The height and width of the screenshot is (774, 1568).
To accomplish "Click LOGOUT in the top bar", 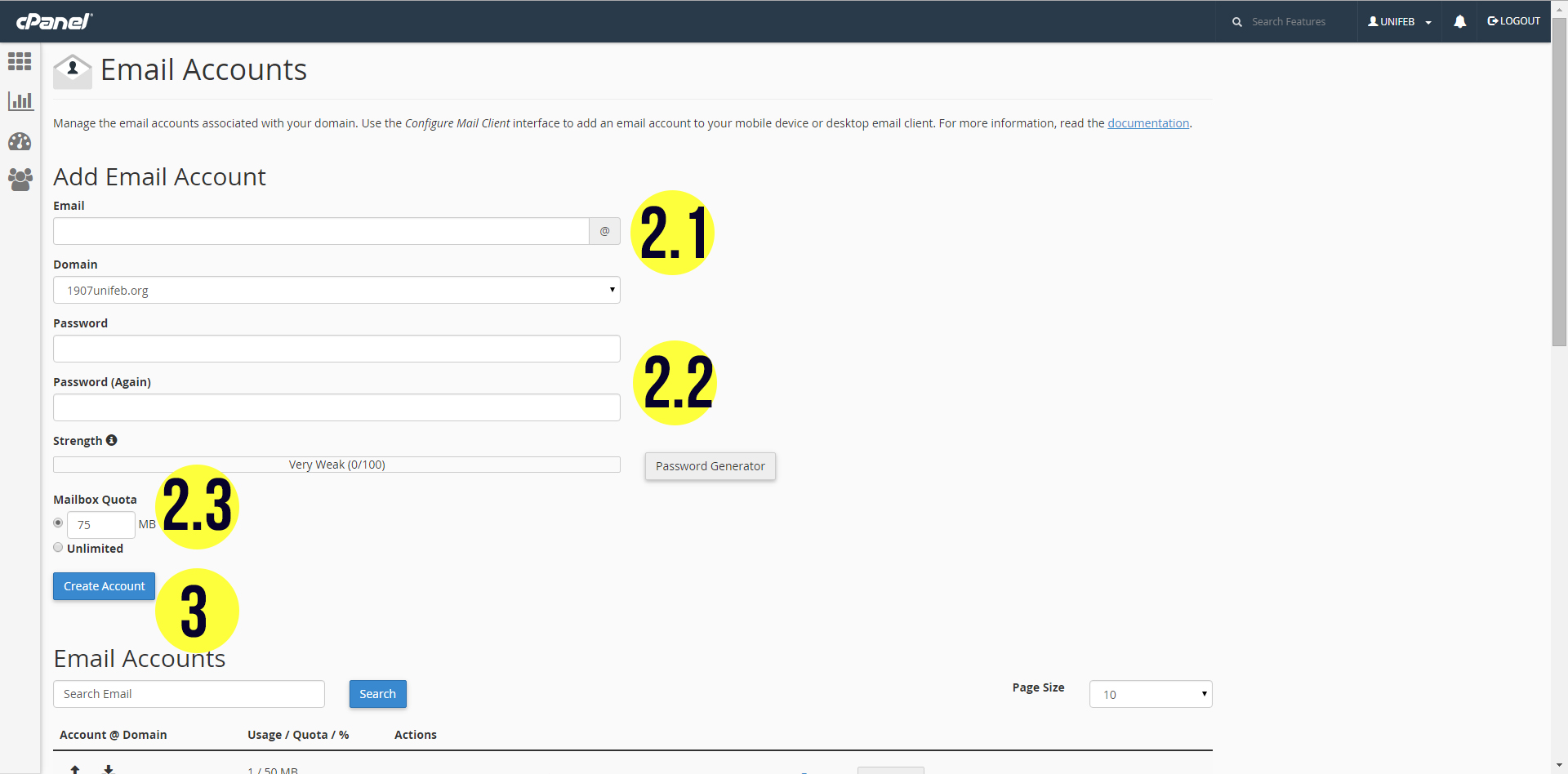I will 1513,21.
